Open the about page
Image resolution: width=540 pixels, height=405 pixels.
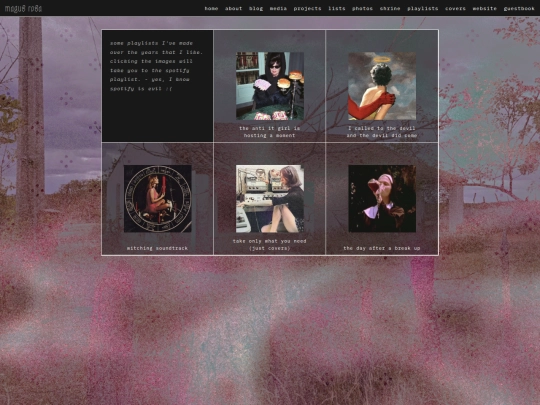[x=233, y=8]
